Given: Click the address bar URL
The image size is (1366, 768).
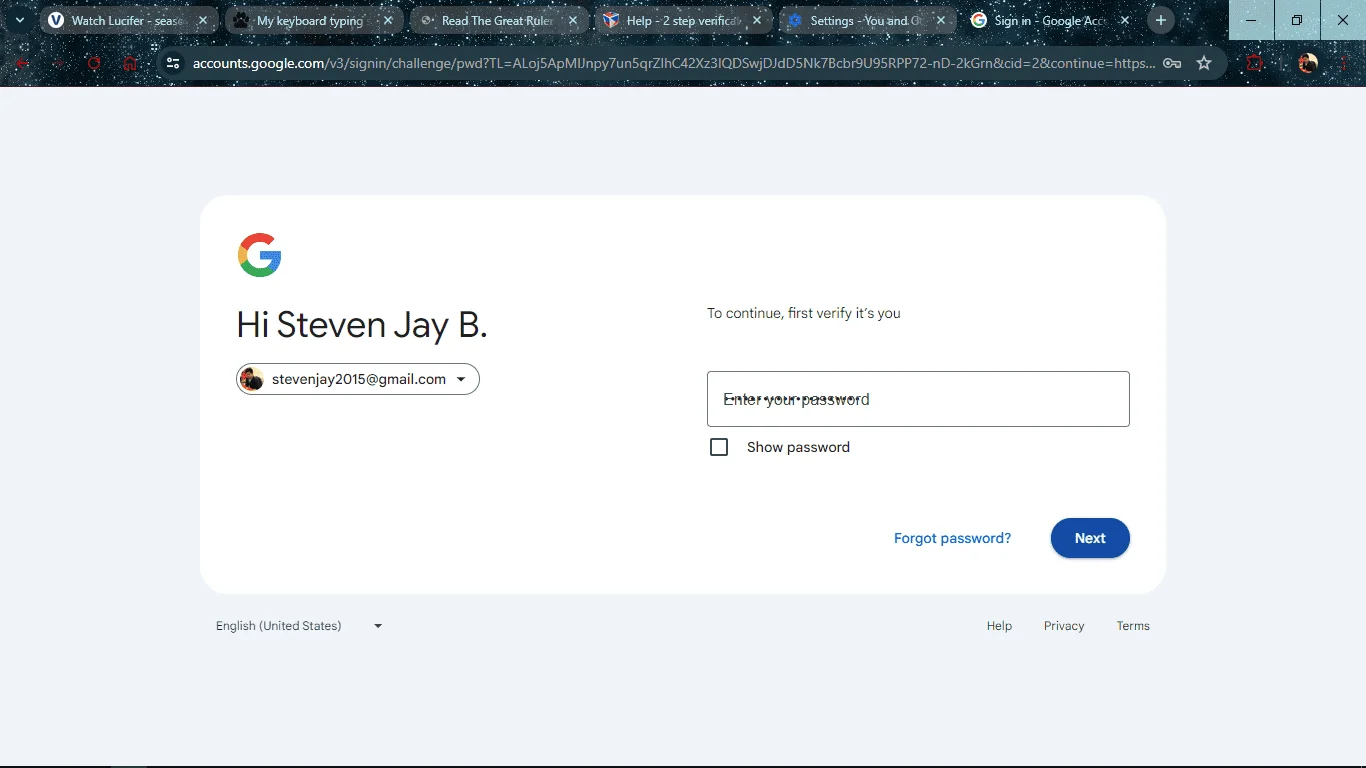Looking at the screenshot, I should pyautogui.click(x=673, y=63).
